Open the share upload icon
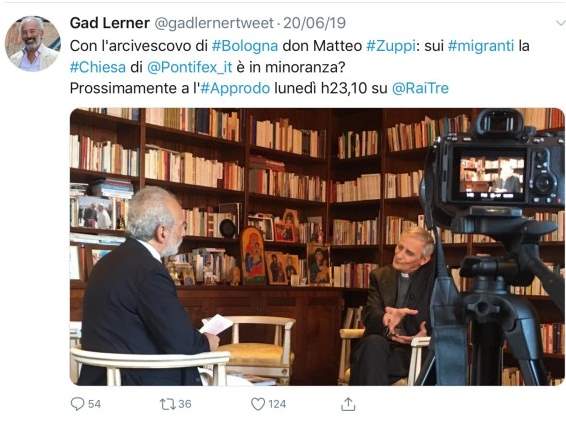Image resolution: width=566 pixels, height=421 pixels. pyautogui.click(x=348, y=404)
